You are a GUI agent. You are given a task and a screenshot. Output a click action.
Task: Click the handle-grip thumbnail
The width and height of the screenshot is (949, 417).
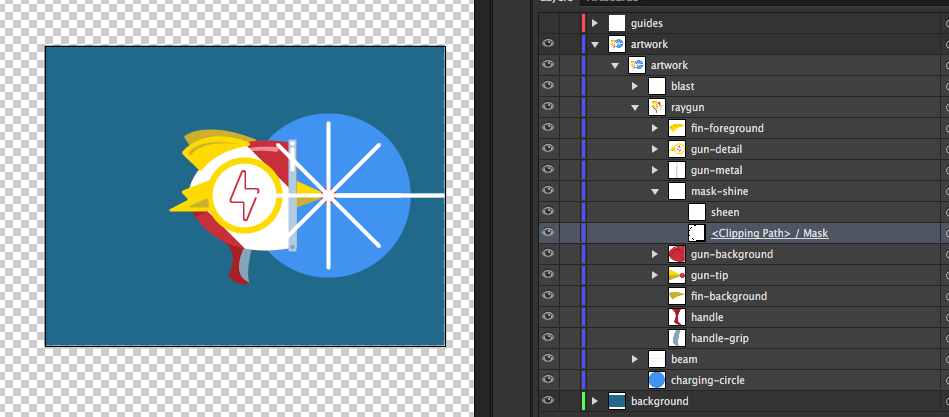pyautogui.click(x=677, y=338)
